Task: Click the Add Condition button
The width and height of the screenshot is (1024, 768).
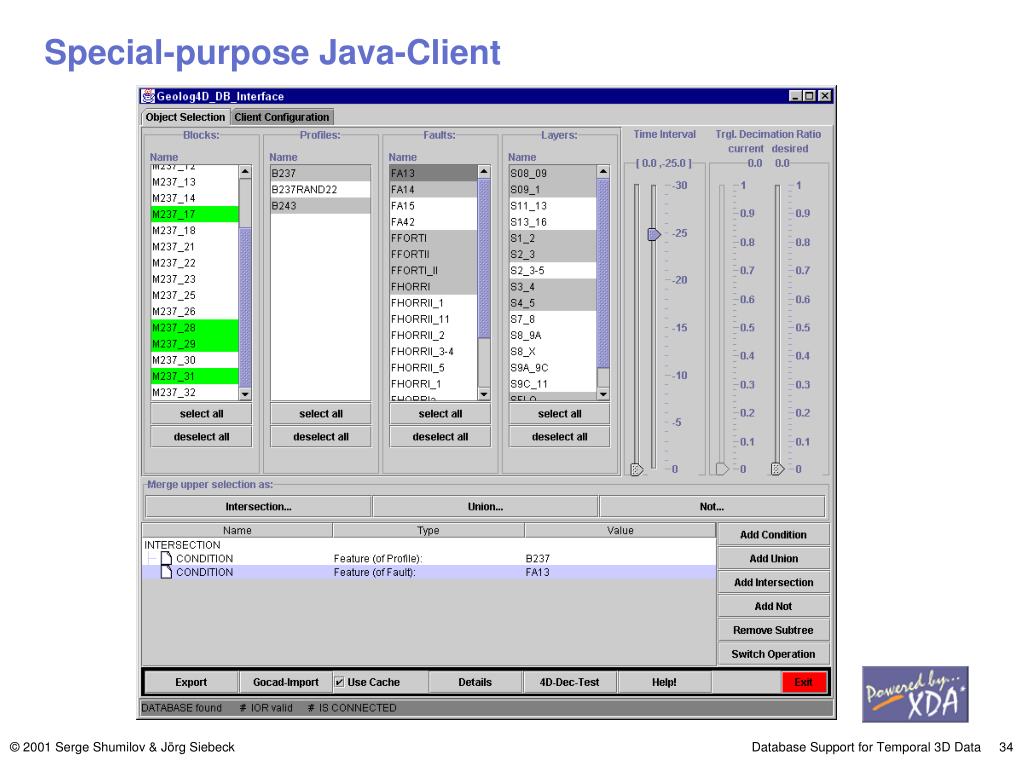Action: [x=773, y=534]
